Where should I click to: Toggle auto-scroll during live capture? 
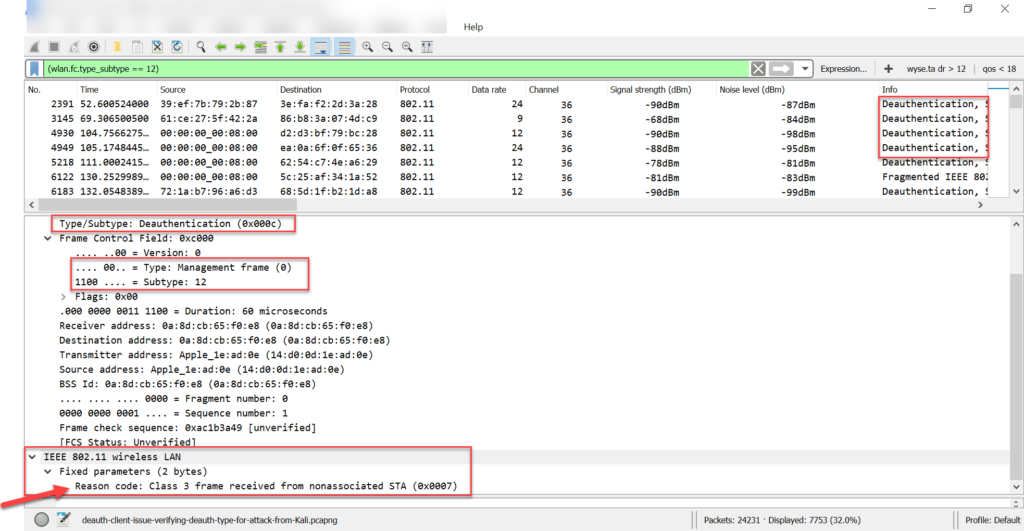click(x=321, y=47)
